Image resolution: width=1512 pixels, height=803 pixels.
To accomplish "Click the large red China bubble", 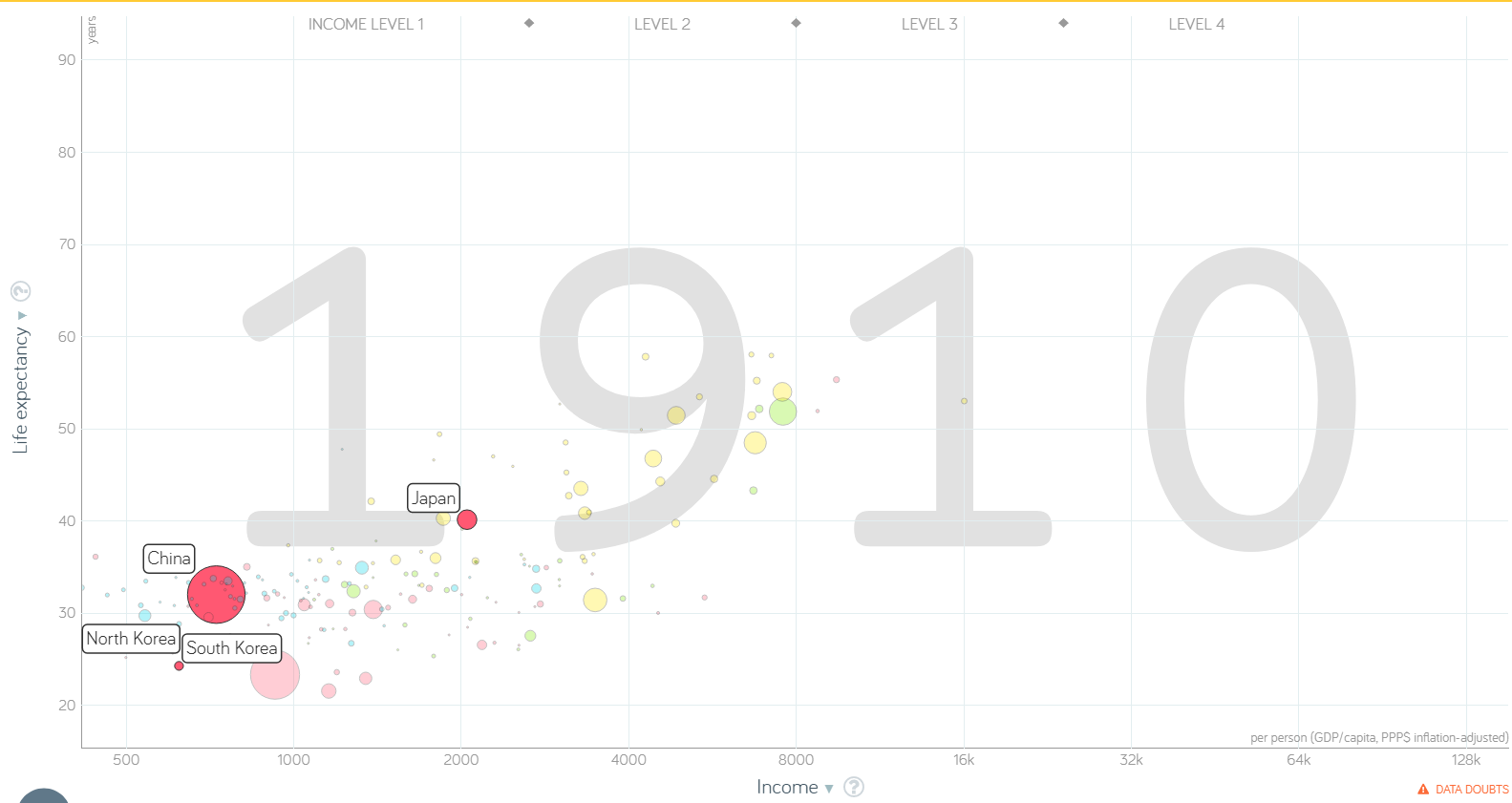I will [216, 594].
